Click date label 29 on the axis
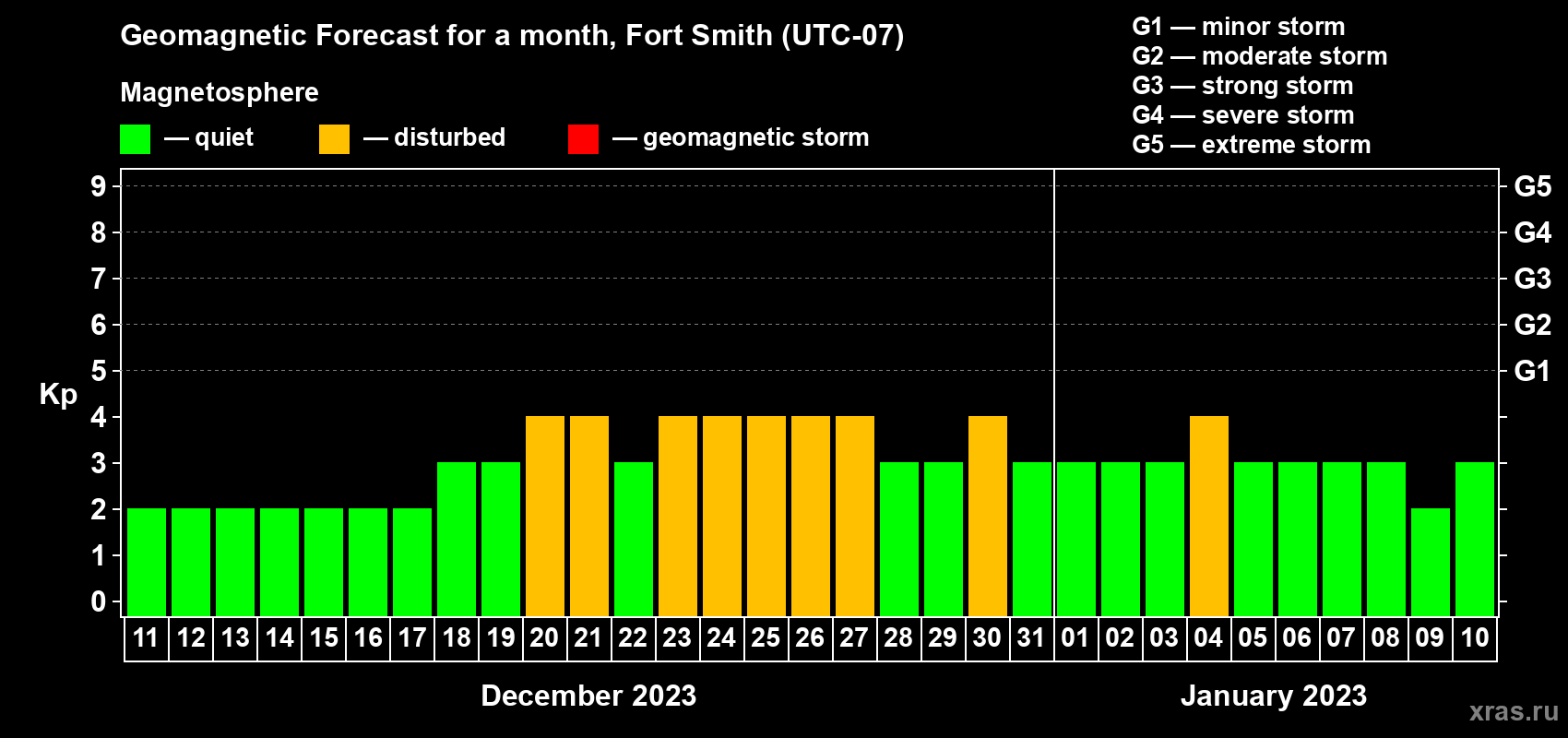This screenshot has height=738, width=1568. coord(944,638)
